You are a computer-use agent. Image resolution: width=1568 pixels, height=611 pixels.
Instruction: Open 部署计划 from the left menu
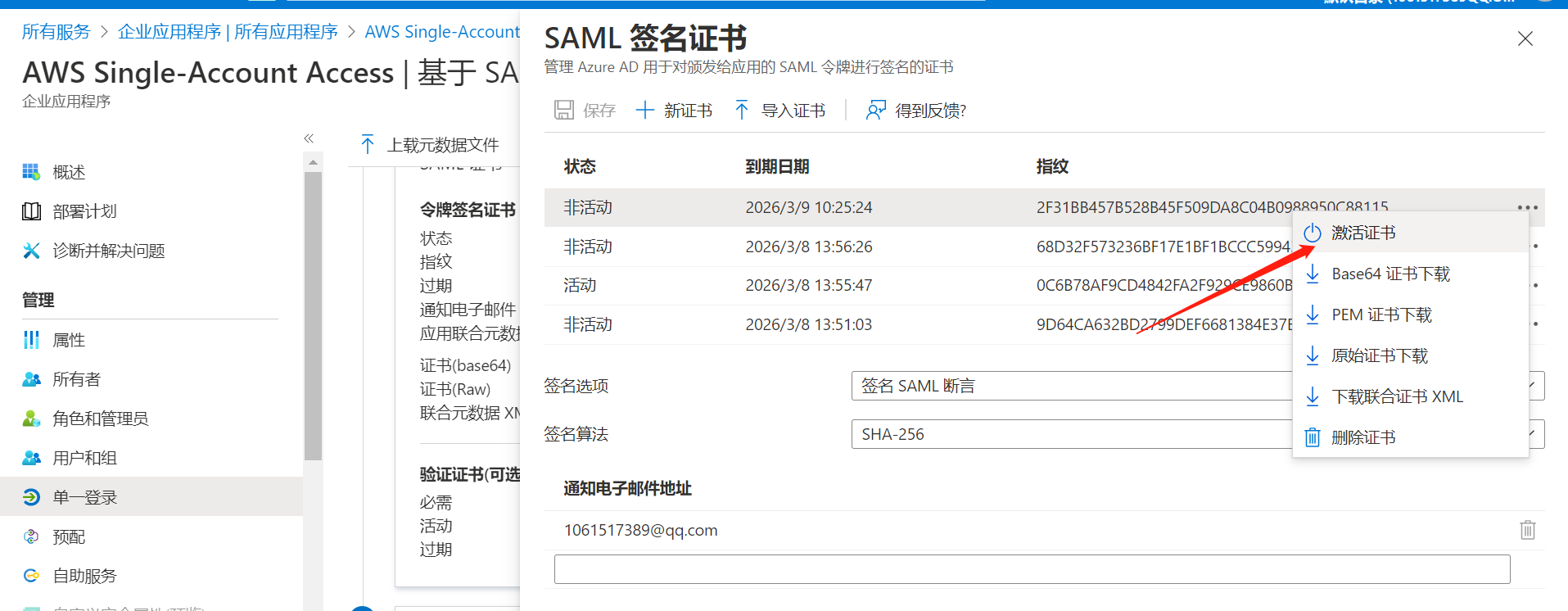(x=84, y=211)
